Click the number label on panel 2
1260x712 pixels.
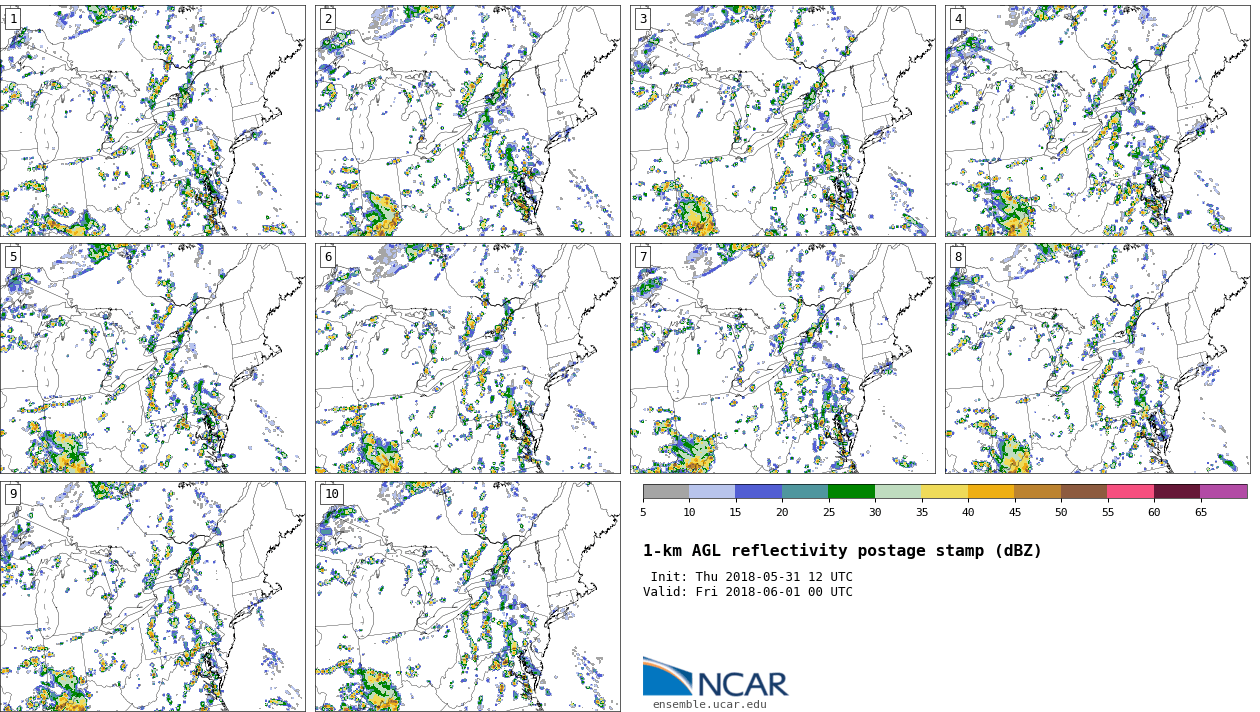327,19
